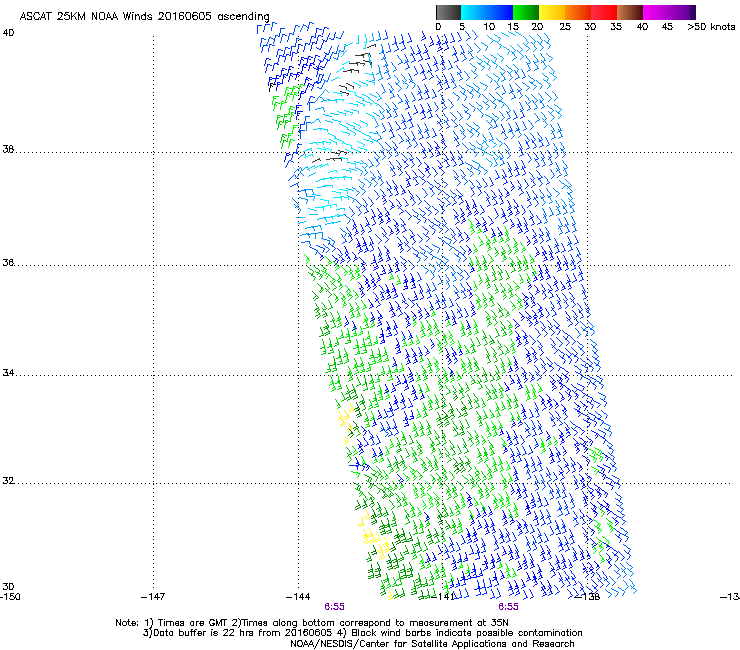The height and width of the screenshot is (650, 740).
Task: Click the latitude axis label '38'
Action: tap(8, 149)
